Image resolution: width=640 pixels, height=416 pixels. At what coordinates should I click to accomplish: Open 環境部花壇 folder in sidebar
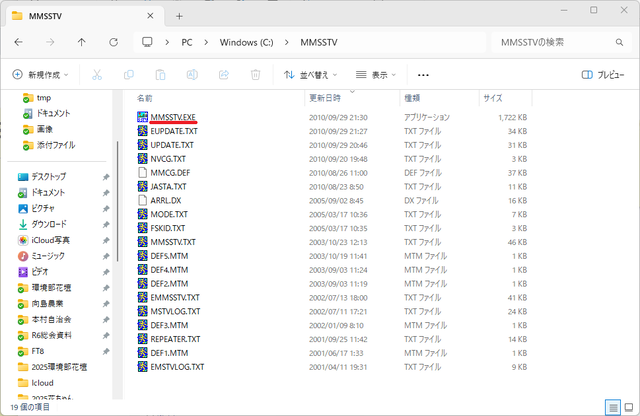(44, 288)
